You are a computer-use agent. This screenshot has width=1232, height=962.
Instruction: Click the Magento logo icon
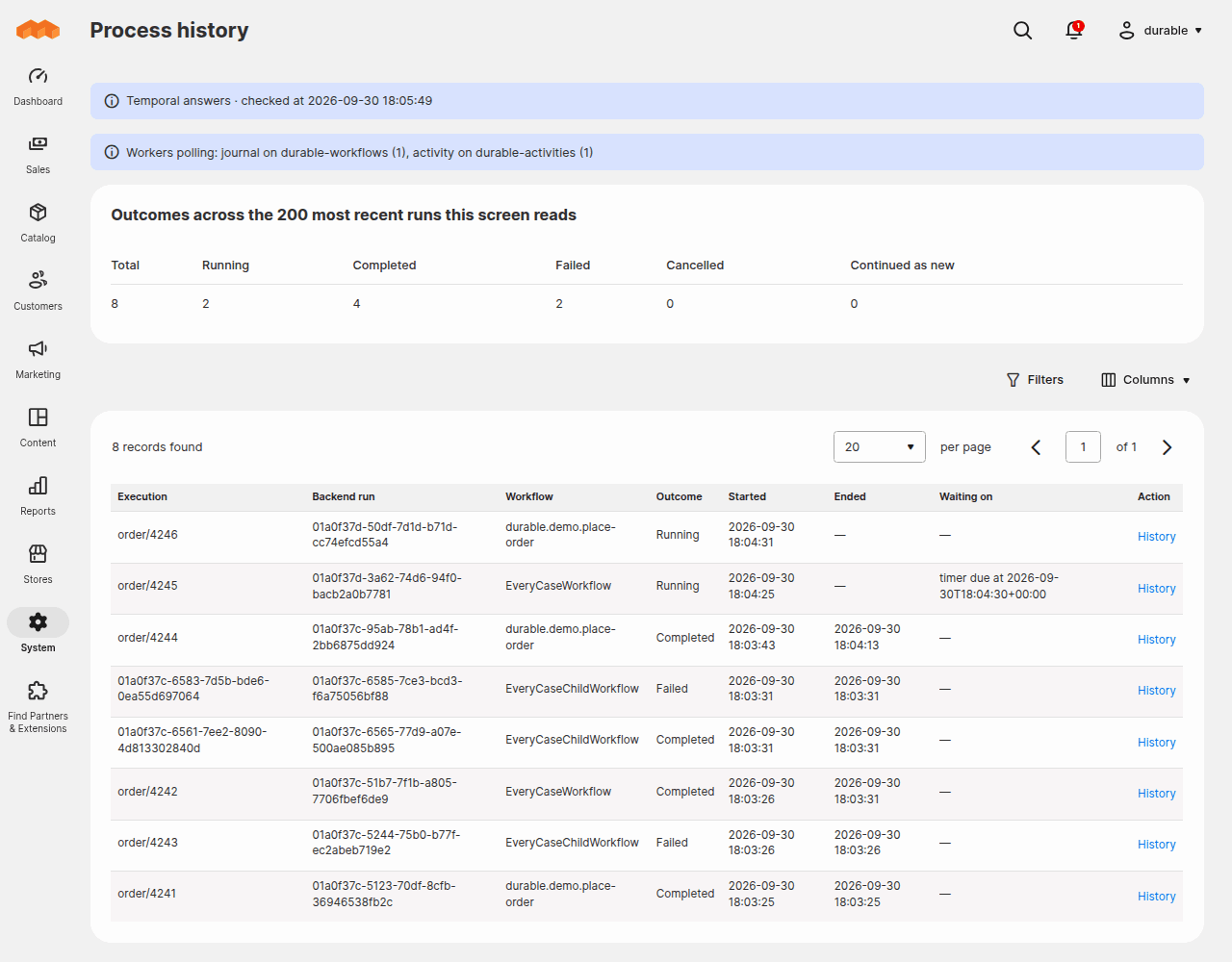pos(38,30)
